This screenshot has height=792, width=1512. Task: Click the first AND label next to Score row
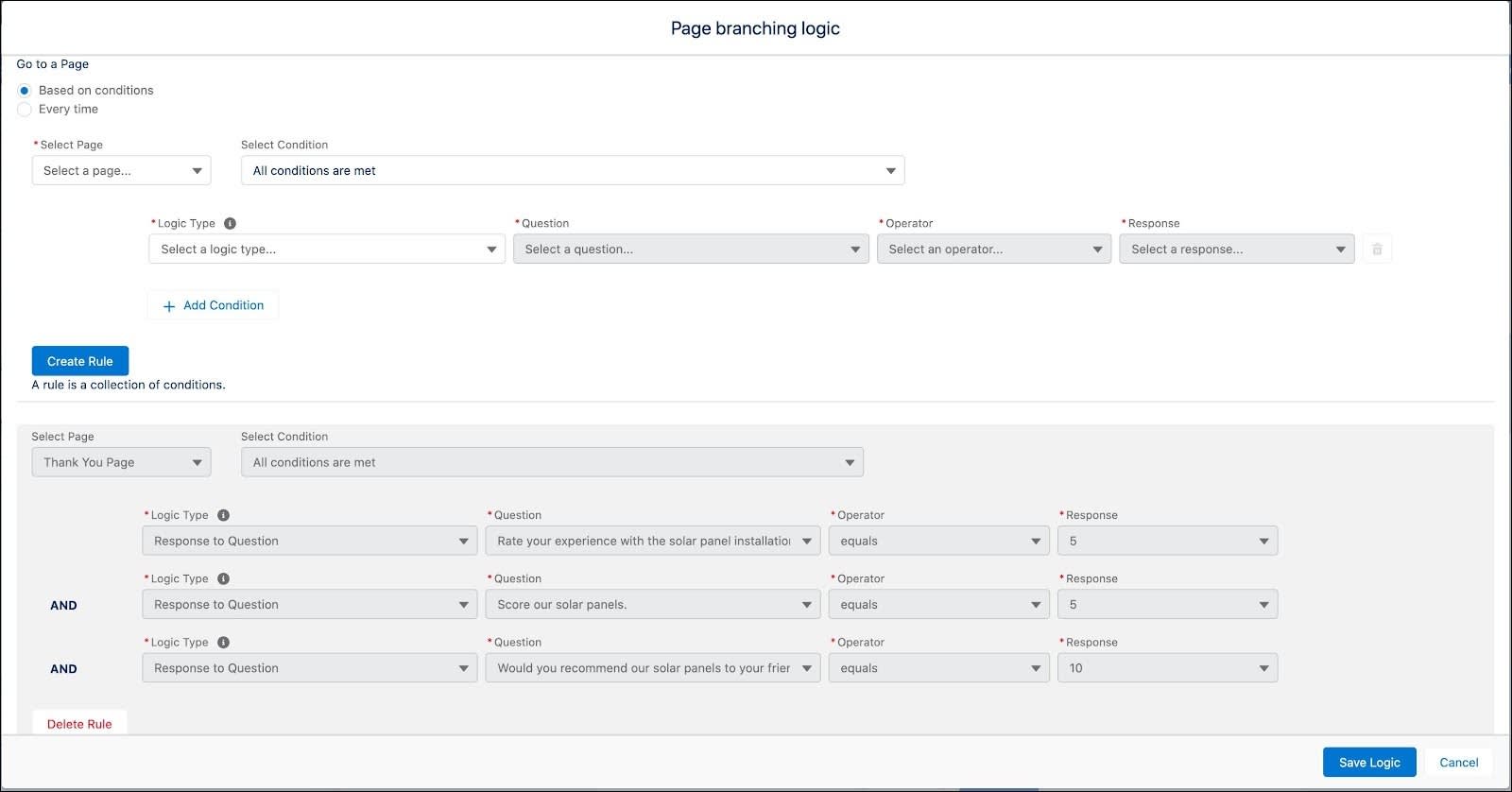pyautogui.click(x=63, y=605)
